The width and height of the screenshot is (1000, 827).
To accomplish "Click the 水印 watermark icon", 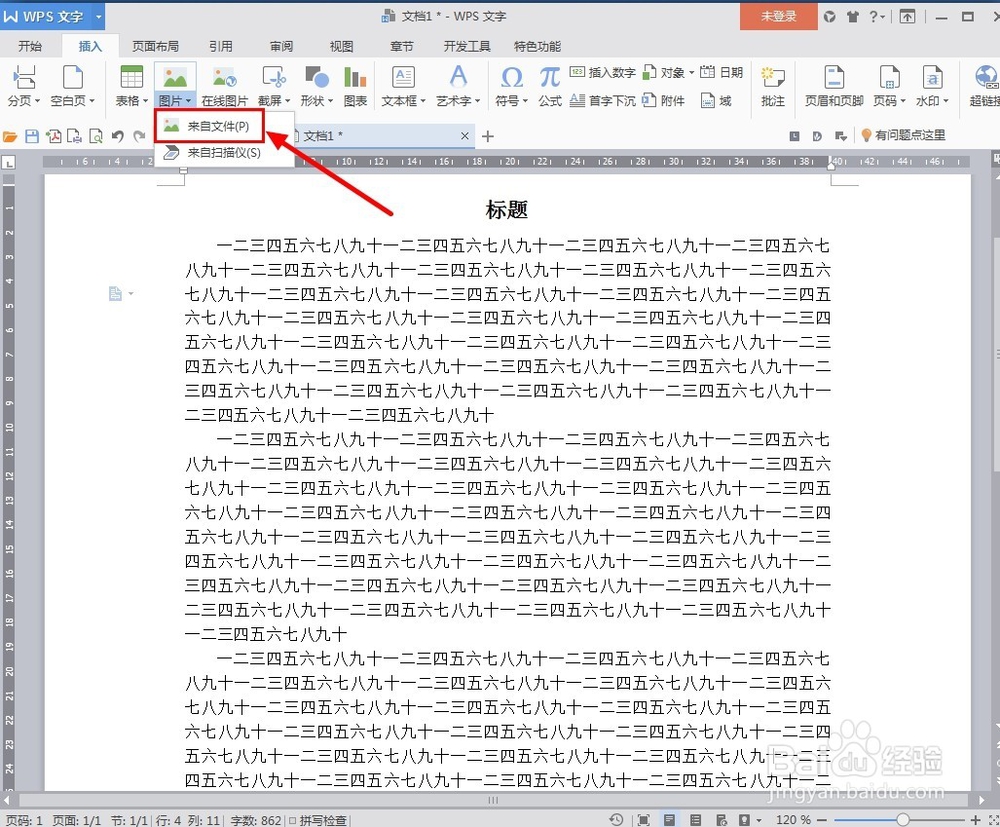I will [x=932, y=77].
